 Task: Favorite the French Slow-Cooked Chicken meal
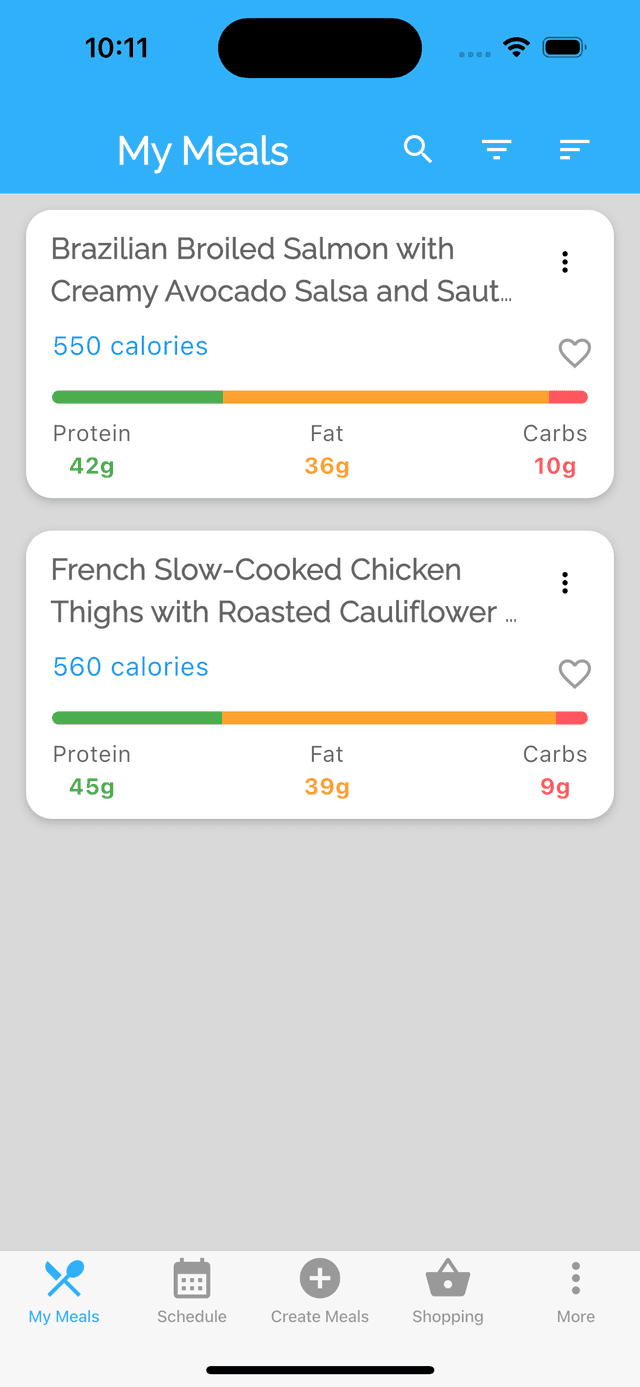point(574,674)
